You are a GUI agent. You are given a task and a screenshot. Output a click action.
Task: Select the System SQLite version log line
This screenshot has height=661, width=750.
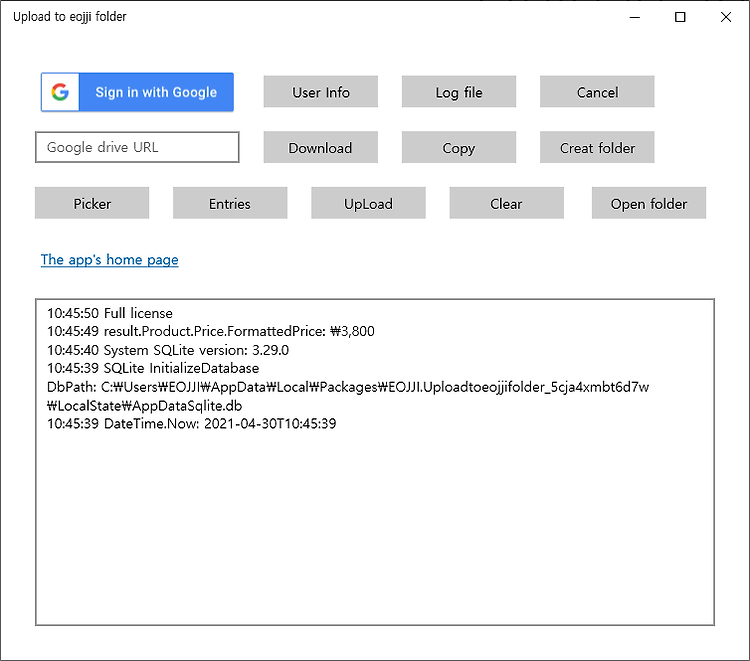pos(168,350)
